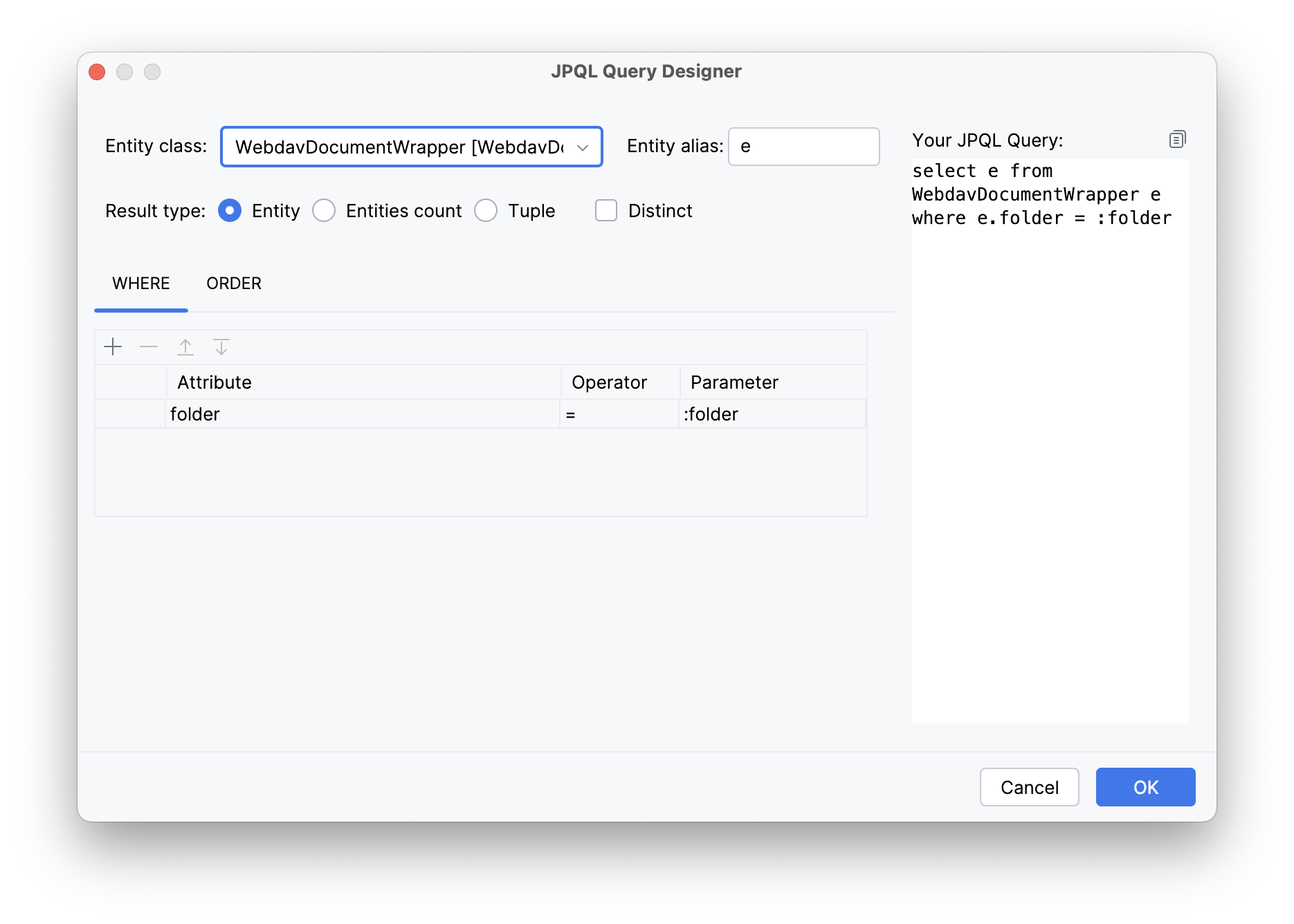Add a new WHERE condition
The width and height of the screenshot is (1294, 924).
tap(113, 346)
